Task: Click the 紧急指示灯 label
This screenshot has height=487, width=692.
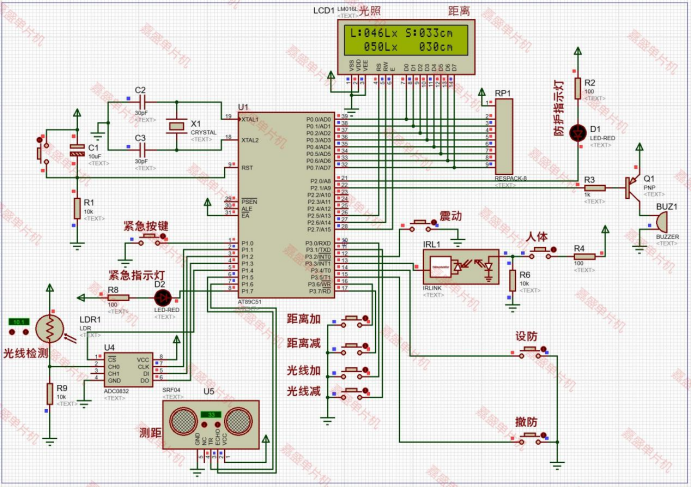Action: point(137,276)
